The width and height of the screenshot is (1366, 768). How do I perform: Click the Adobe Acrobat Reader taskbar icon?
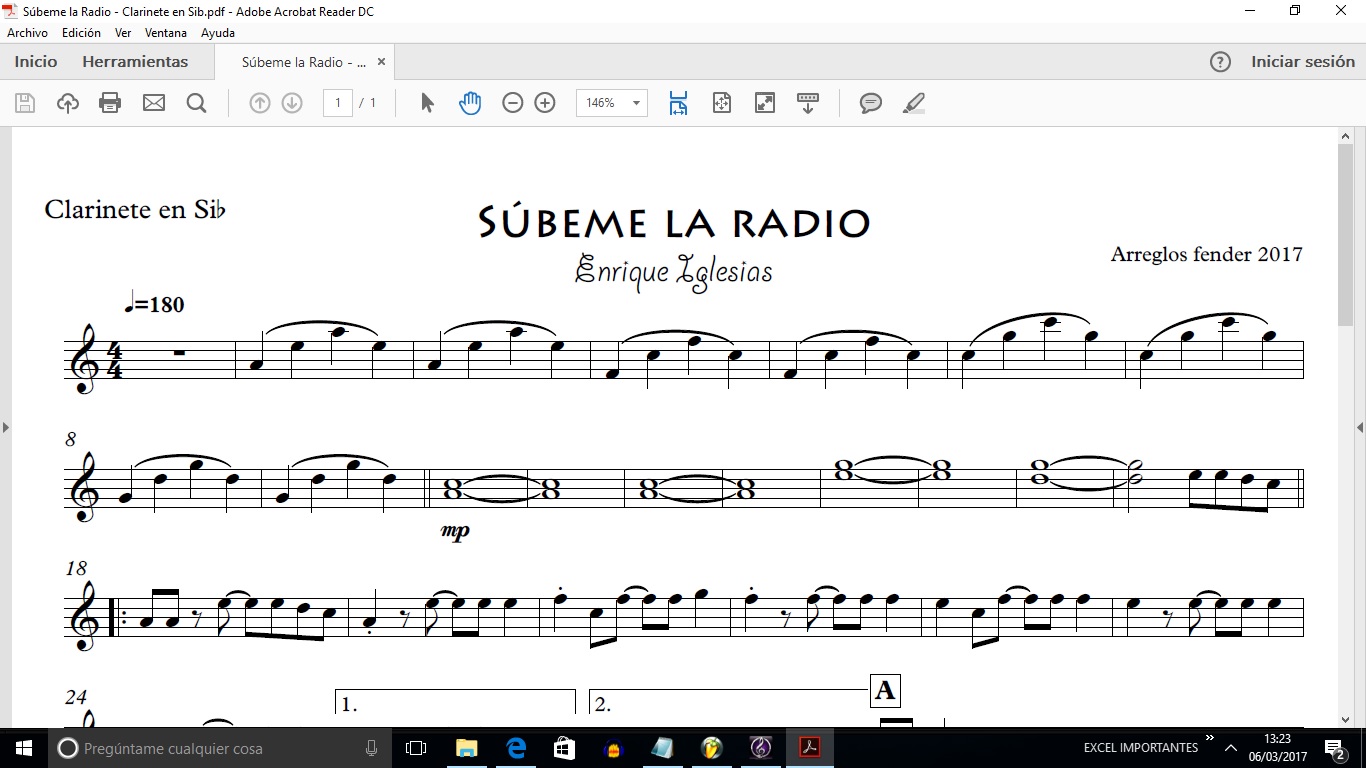[x=810, y=748]
